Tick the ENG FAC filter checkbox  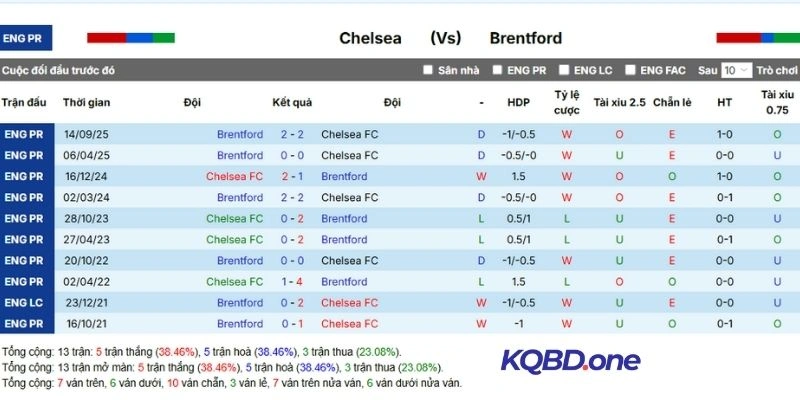coord(630,70)
